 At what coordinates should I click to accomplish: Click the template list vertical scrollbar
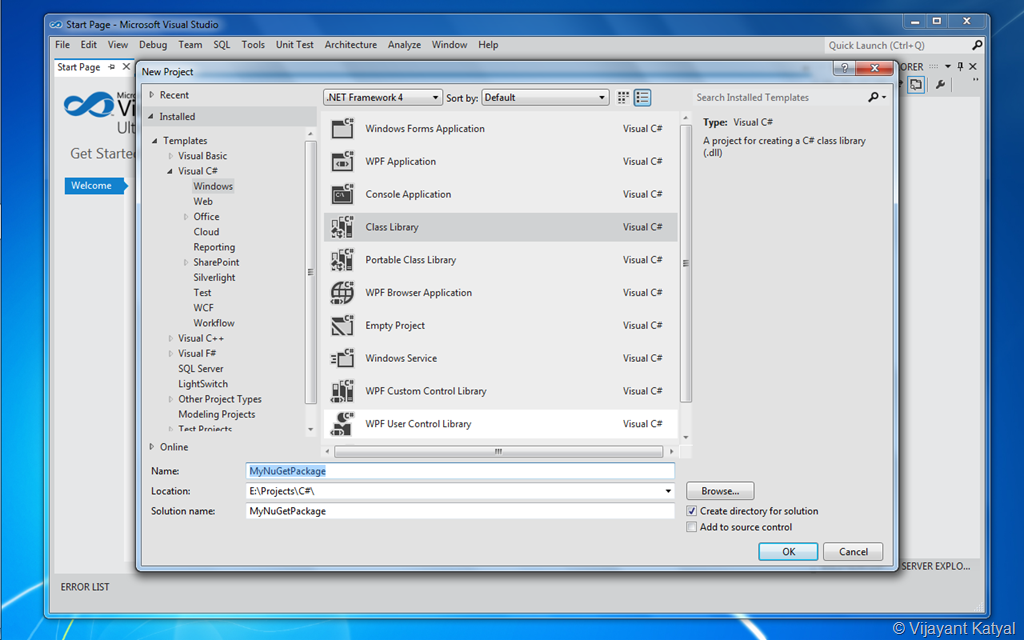pyautogui.click(x=686, y=263)
